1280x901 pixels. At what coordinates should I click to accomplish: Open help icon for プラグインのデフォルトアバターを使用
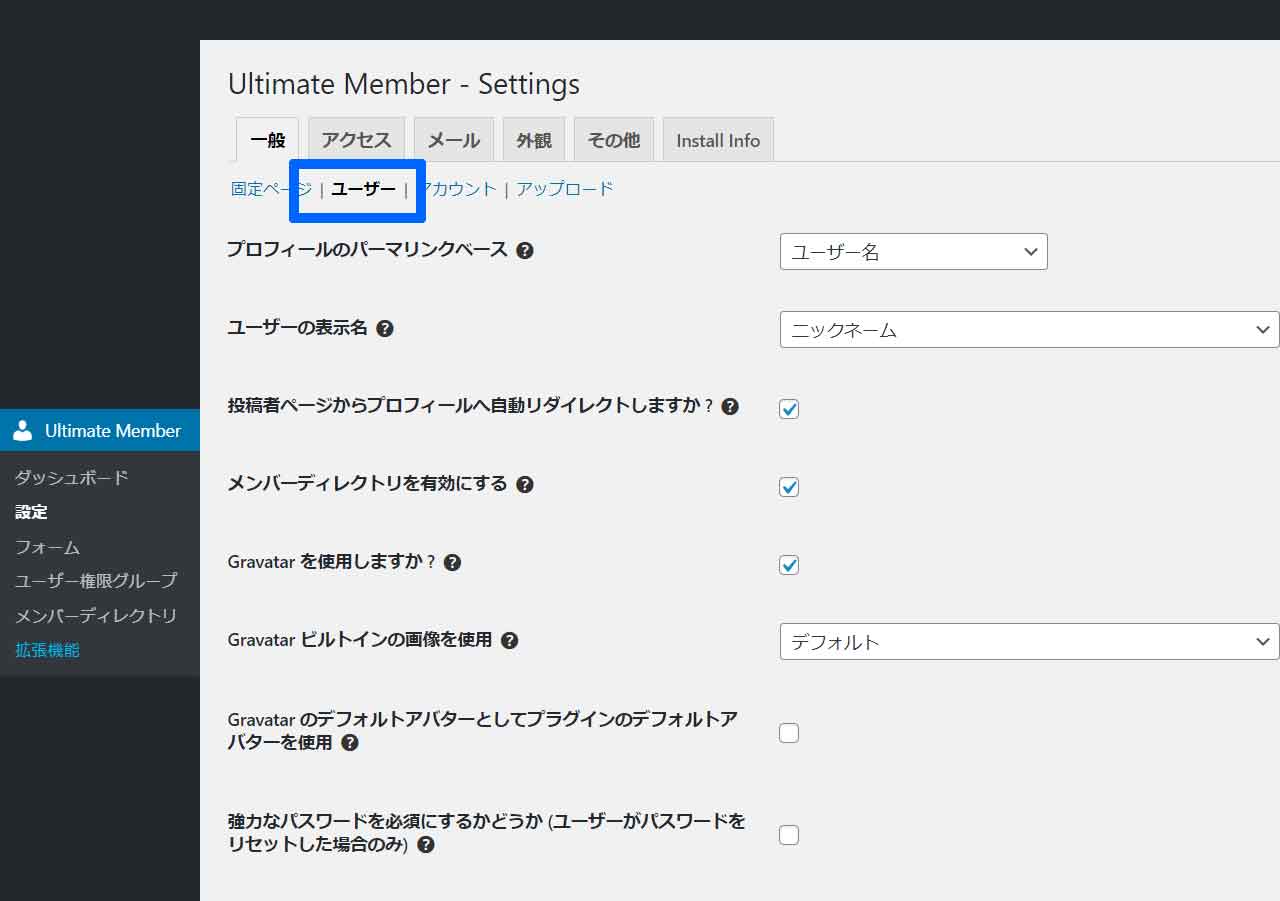coord(350,743)
